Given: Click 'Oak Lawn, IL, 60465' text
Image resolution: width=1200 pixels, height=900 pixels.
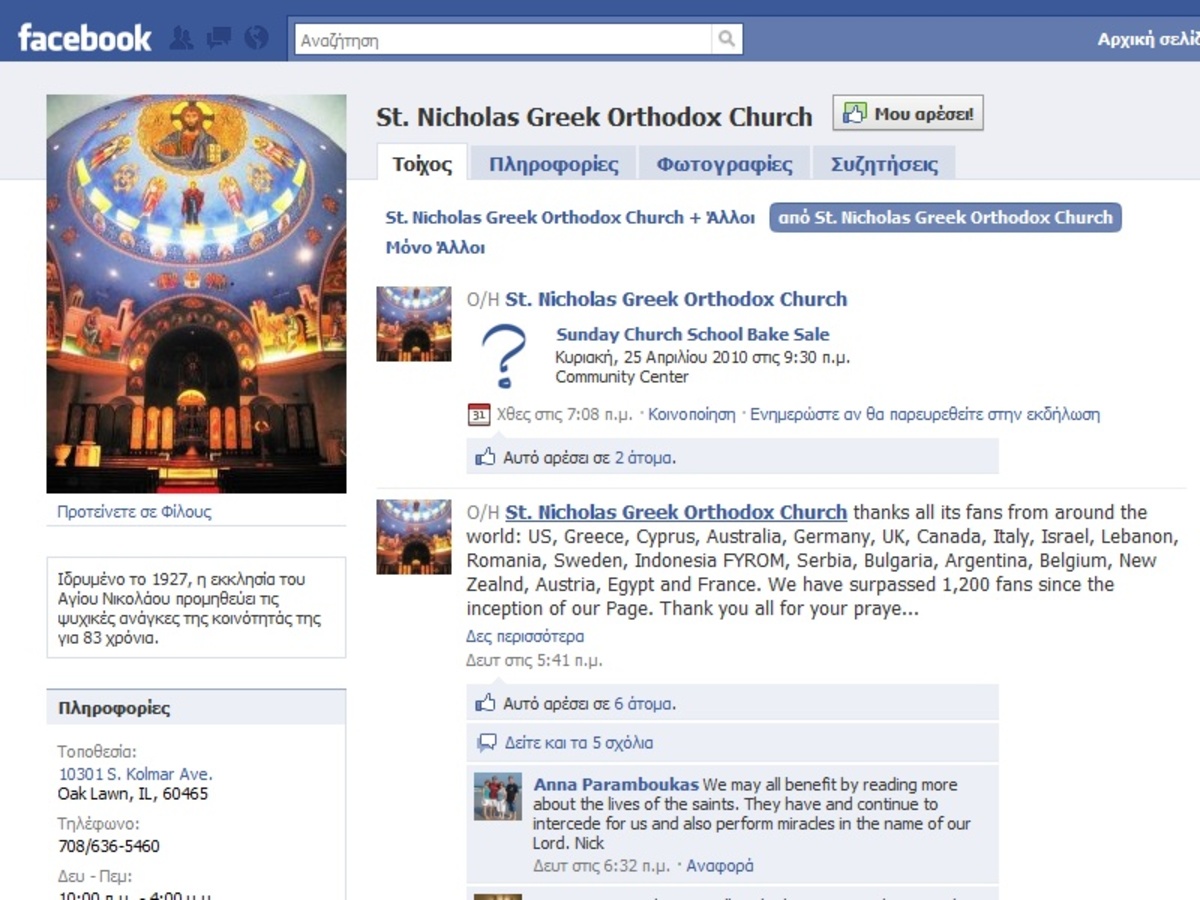Looking at the screenshot, I should tap(133, 794).
